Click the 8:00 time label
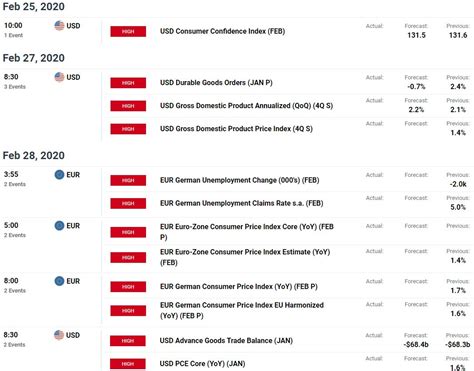The width and height of the screenshot is (474, 371). 11,281
